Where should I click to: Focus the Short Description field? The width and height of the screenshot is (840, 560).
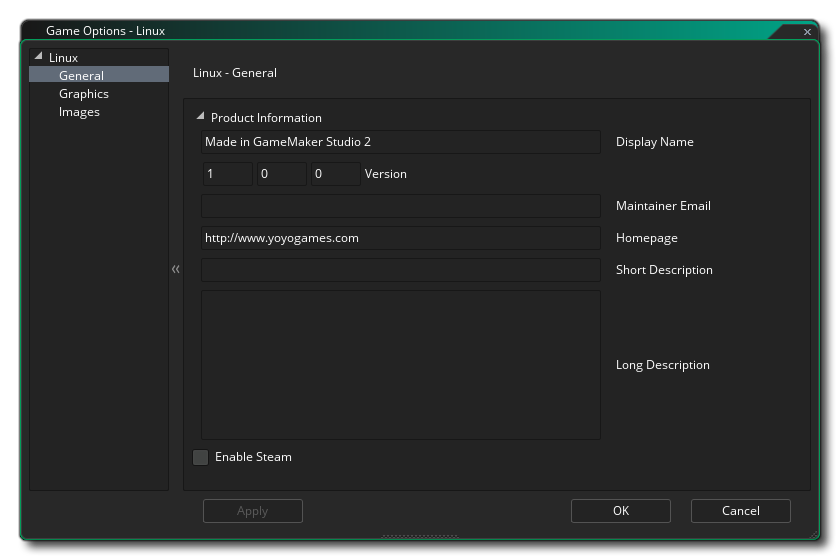tap(400, 270)
